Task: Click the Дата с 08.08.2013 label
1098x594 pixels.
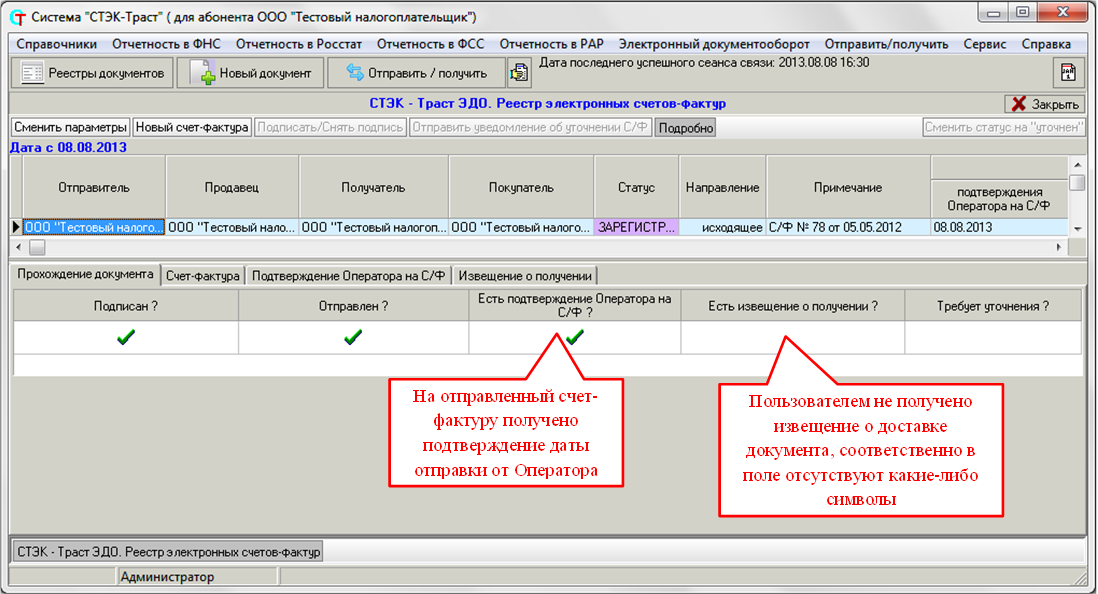Action: tap(69, 148)
